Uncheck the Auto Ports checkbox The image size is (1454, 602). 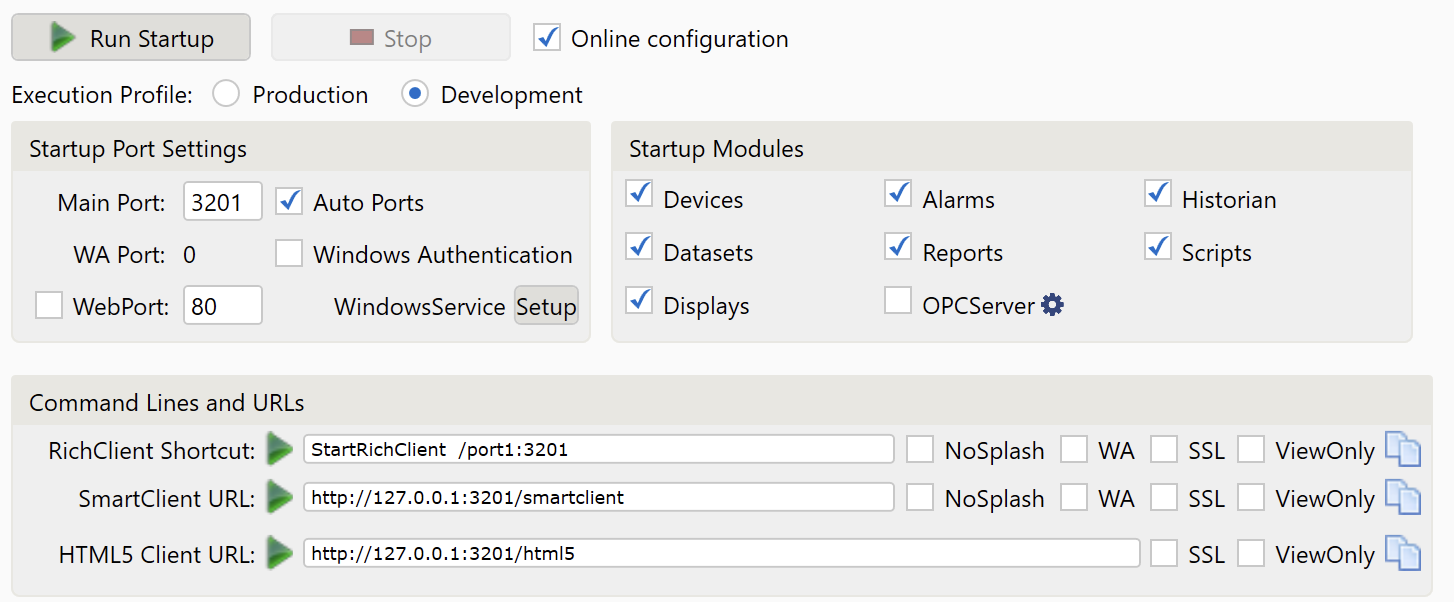[289, 201]
